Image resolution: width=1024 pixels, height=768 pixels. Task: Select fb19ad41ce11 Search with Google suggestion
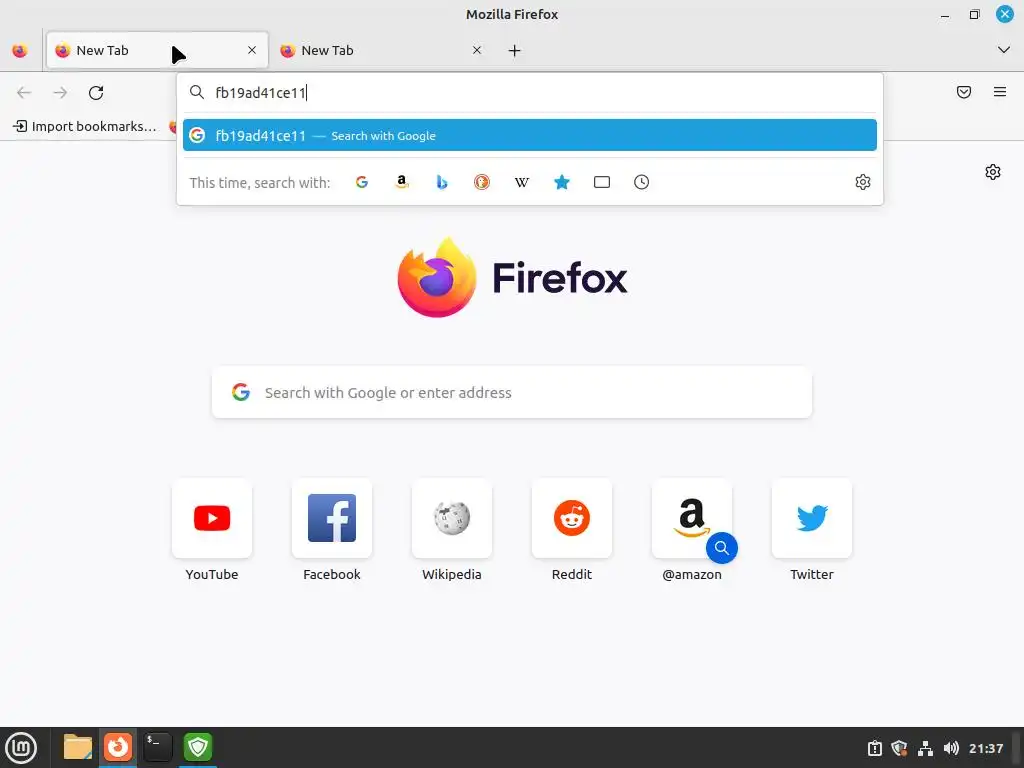pos(530,135)
